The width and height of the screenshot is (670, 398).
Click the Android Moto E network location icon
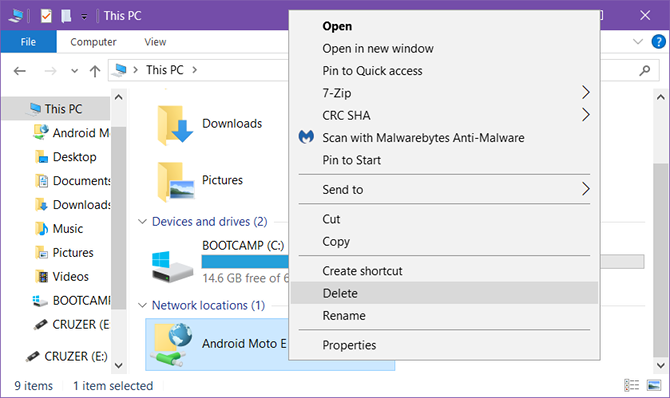click(172, 345)
